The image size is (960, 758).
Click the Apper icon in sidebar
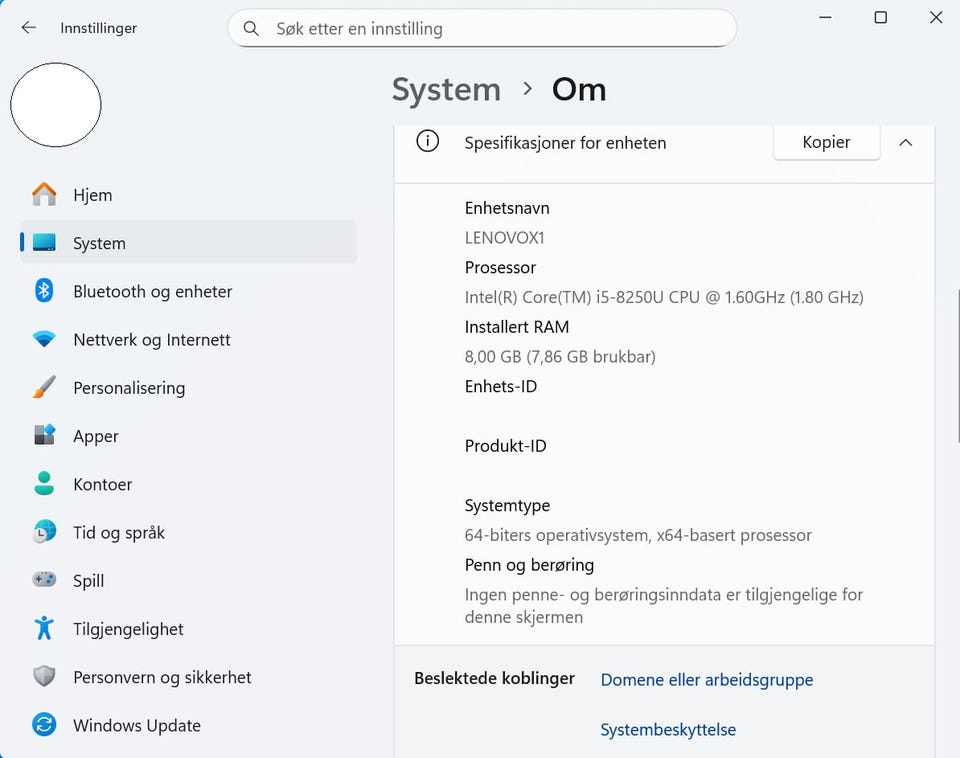click(x=44, y=436)
